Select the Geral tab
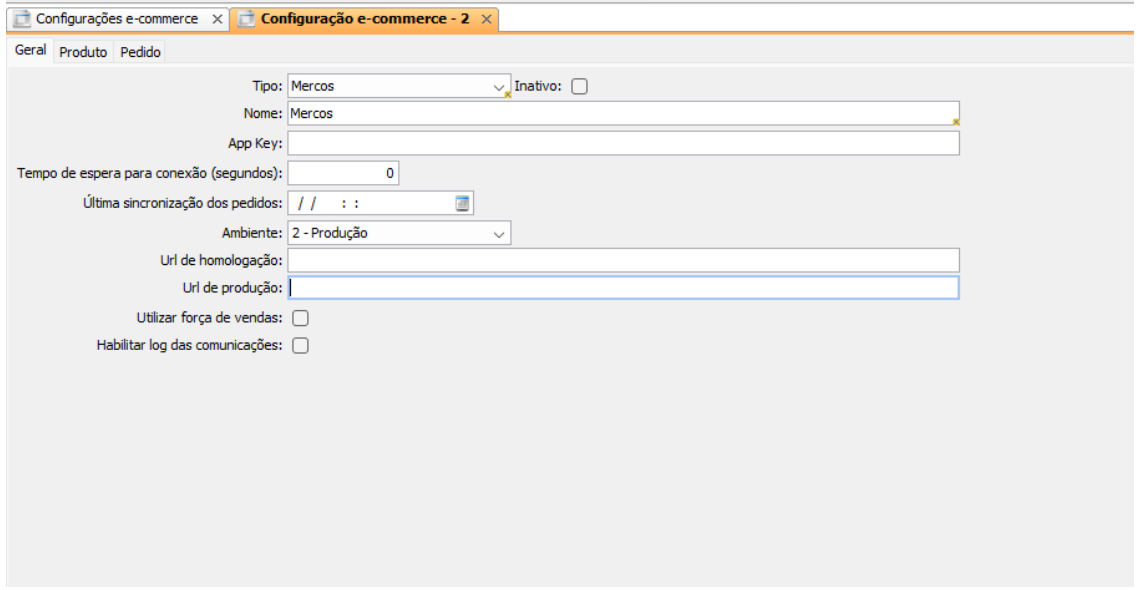The height and width of the screenshot is (590, 1137). coord(30,51)
